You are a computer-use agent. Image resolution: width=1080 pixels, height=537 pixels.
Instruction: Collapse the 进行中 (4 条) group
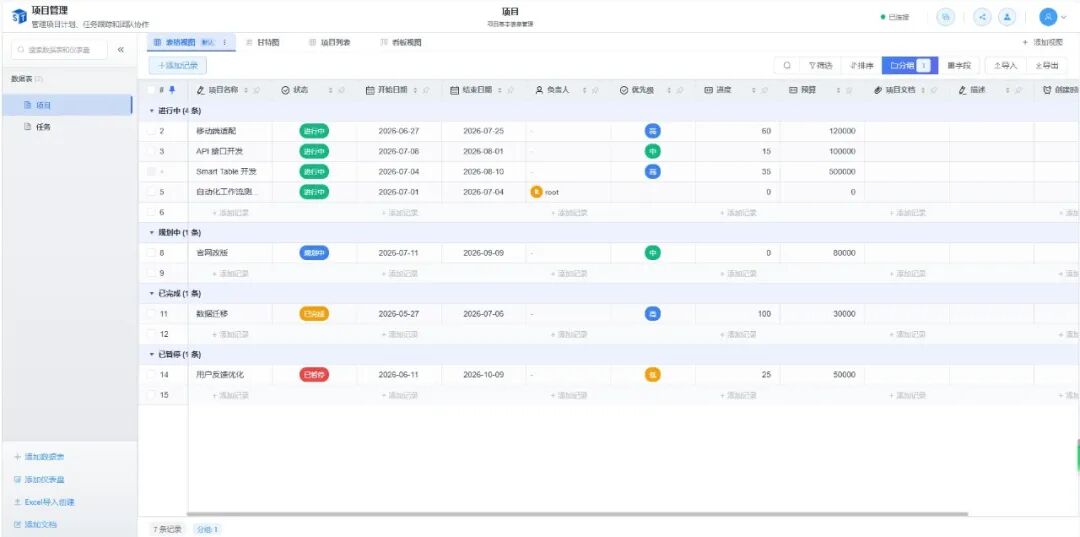point(152,111)
